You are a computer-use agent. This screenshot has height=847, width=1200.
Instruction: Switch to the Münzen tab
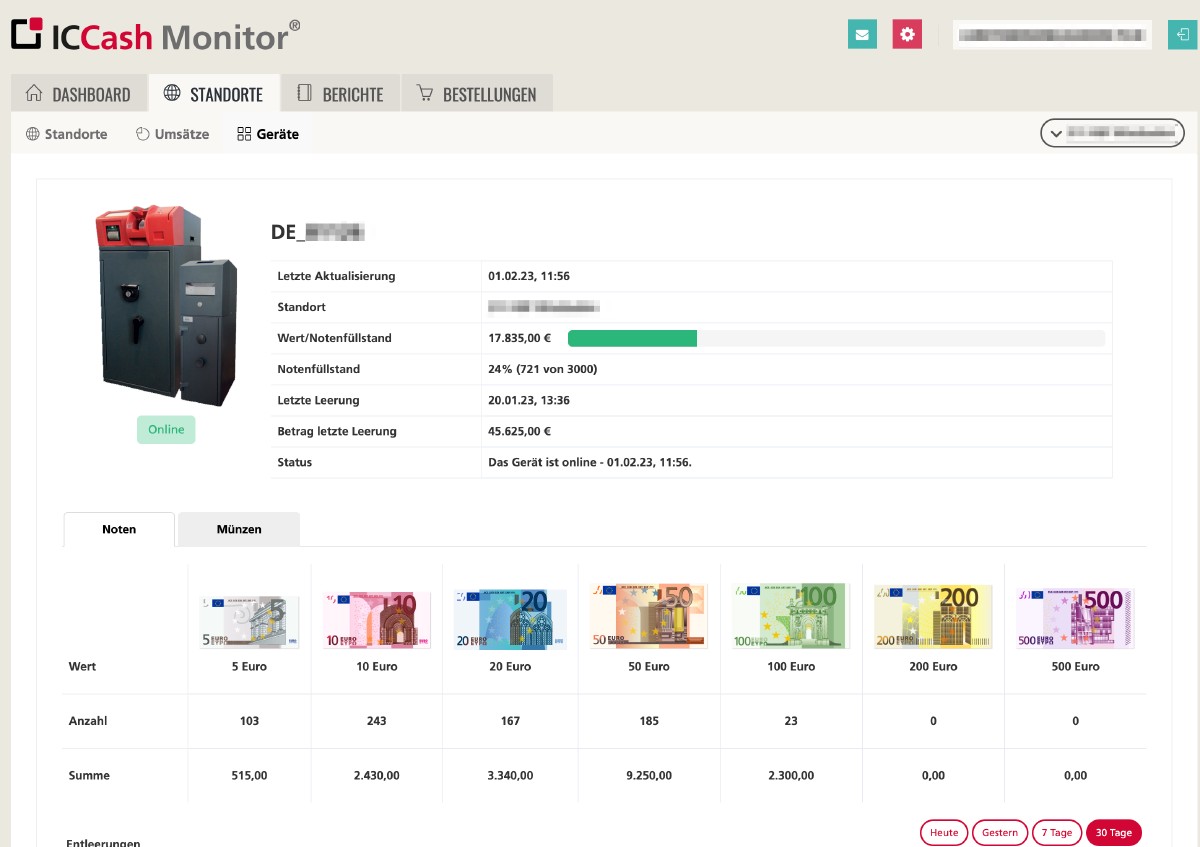239,529
